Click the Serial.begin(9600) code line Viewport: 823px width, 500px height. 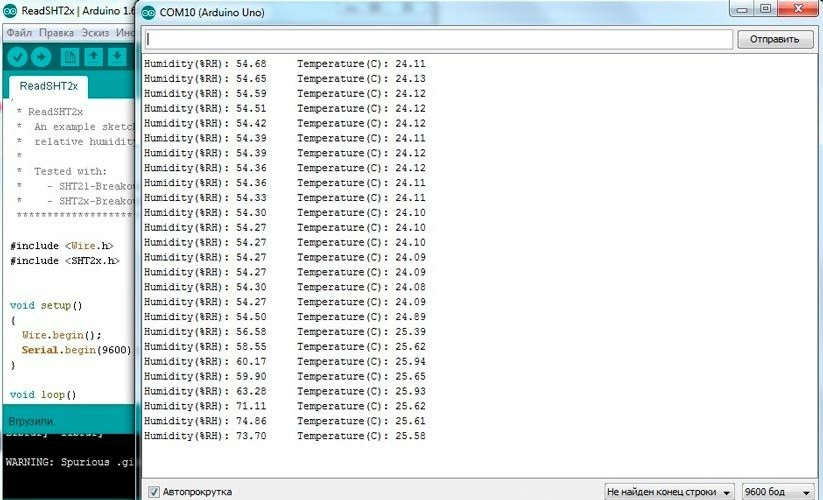tap(75, 350)
